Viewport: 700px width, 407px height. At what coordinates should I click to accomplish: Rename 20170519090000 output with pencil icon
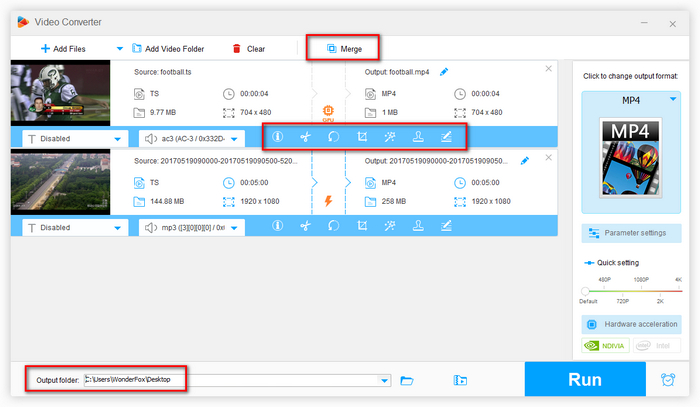(525, 161)
